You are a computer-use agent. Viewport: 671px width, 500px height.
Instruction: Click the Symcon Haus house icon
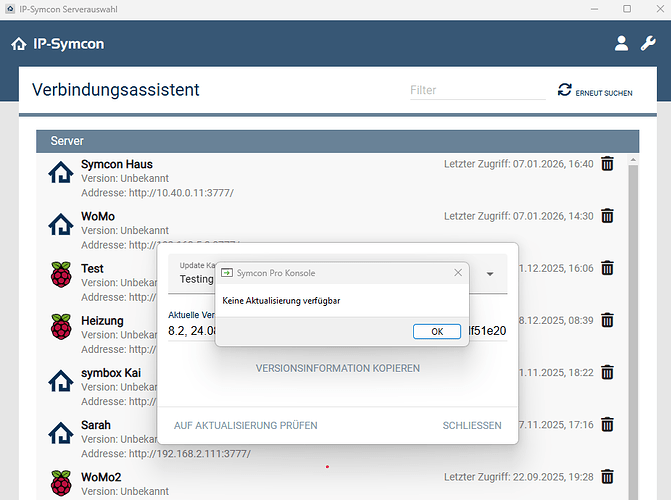(61, 172)
